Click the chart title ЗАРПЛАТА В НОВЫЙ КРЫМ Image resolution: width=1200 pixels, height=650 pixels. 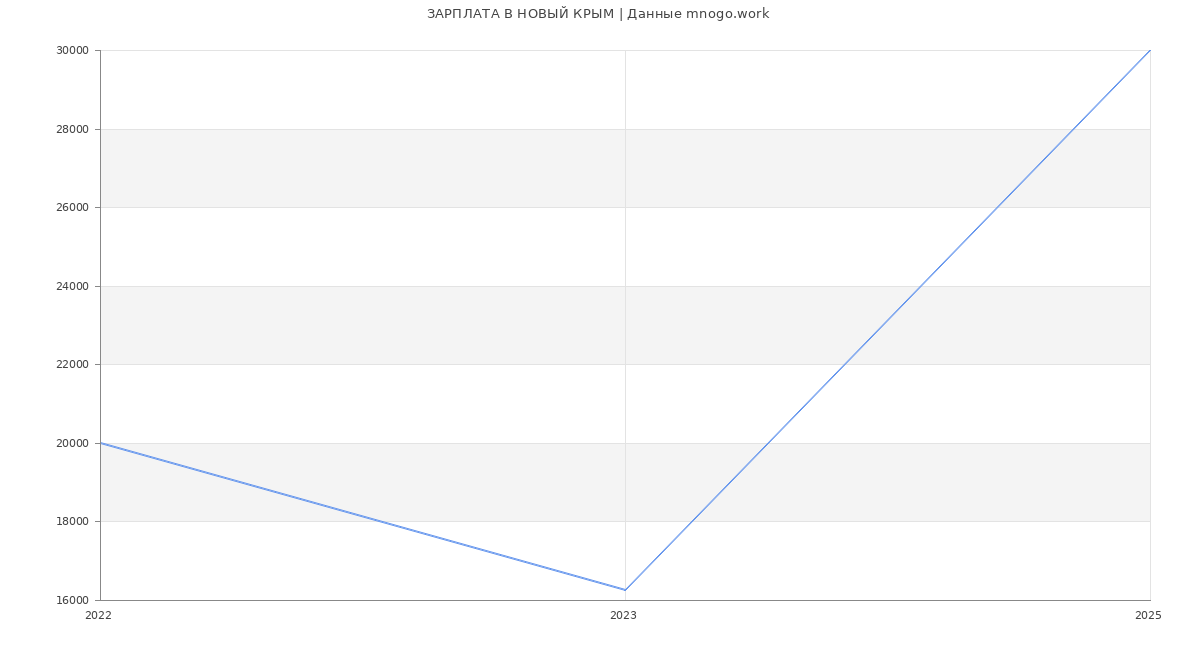click(520, 14)
